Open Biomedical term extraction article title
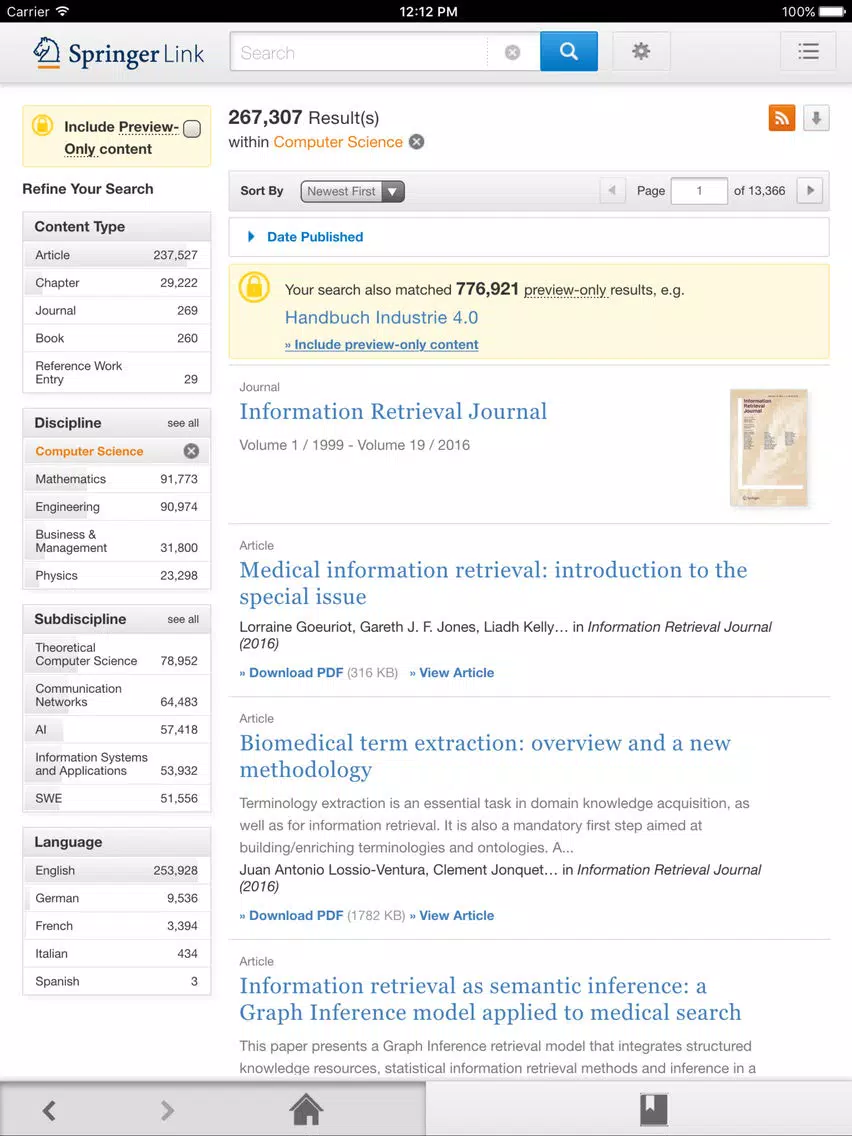The width and height of the screenshot is (852, 1136). tap(485, 756)
